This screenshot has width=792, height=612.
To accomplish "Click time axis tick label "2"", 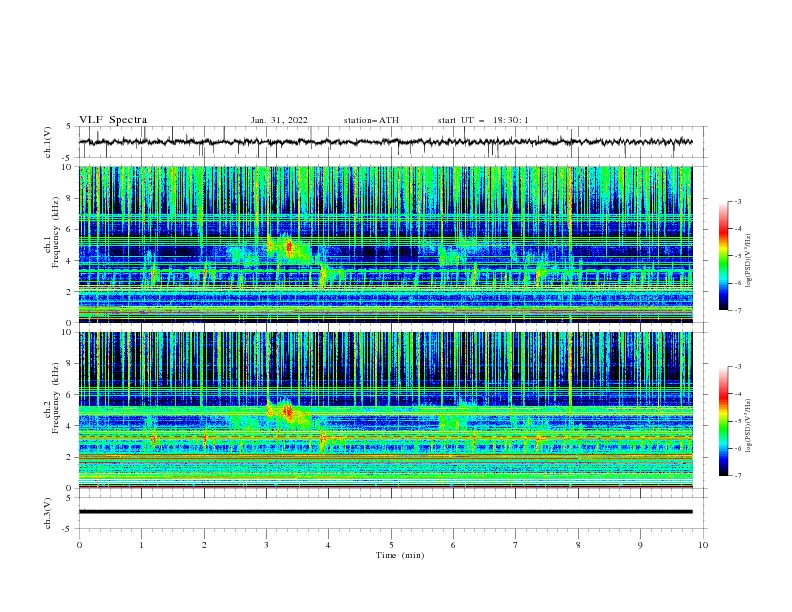I will tap(204, 545).
